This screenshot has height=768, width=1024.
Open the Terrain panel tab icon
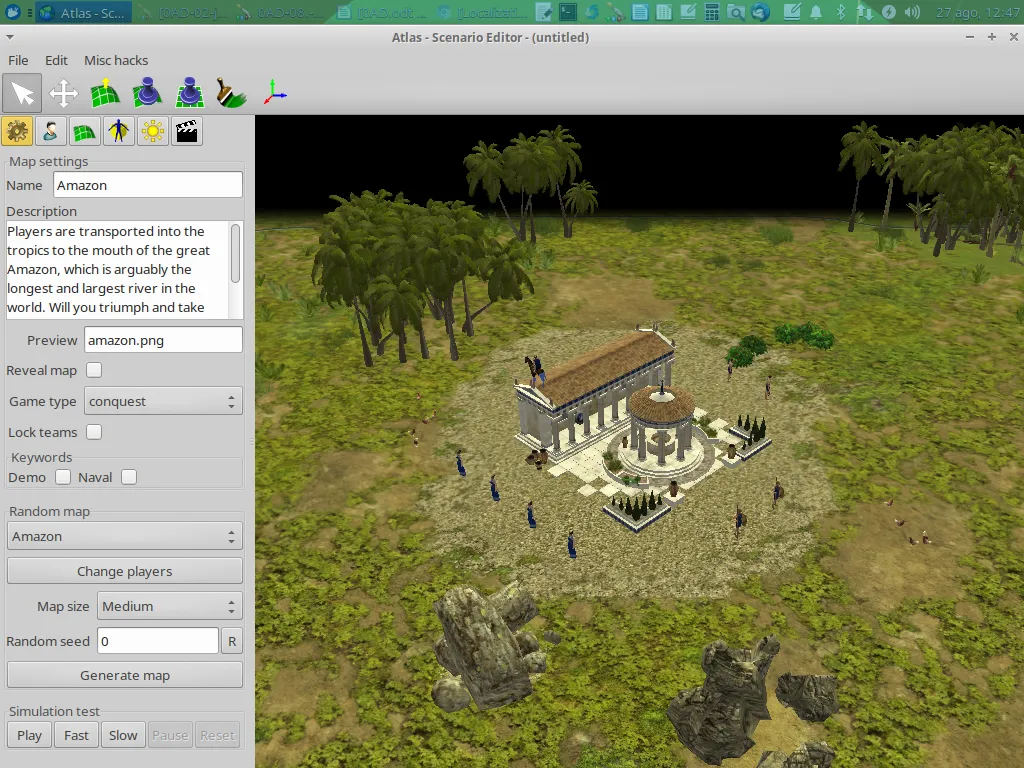point(84,131)
